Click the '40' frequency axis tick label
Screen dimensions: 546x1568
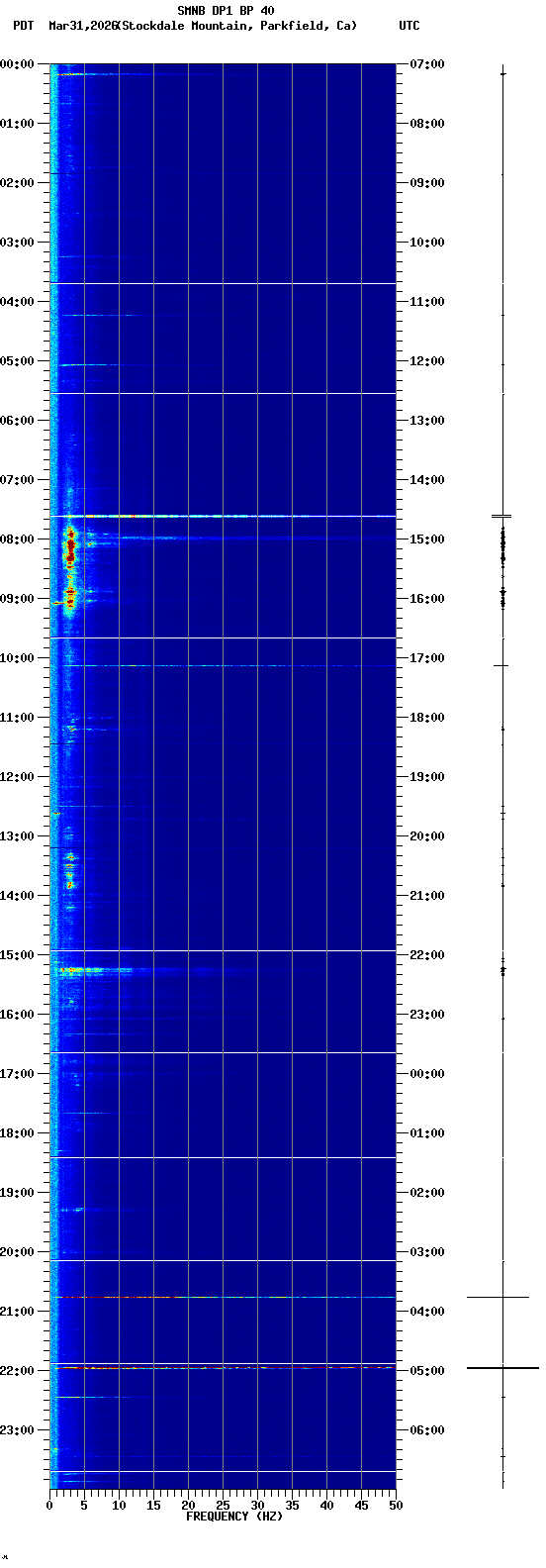[x=326, y=1506]
